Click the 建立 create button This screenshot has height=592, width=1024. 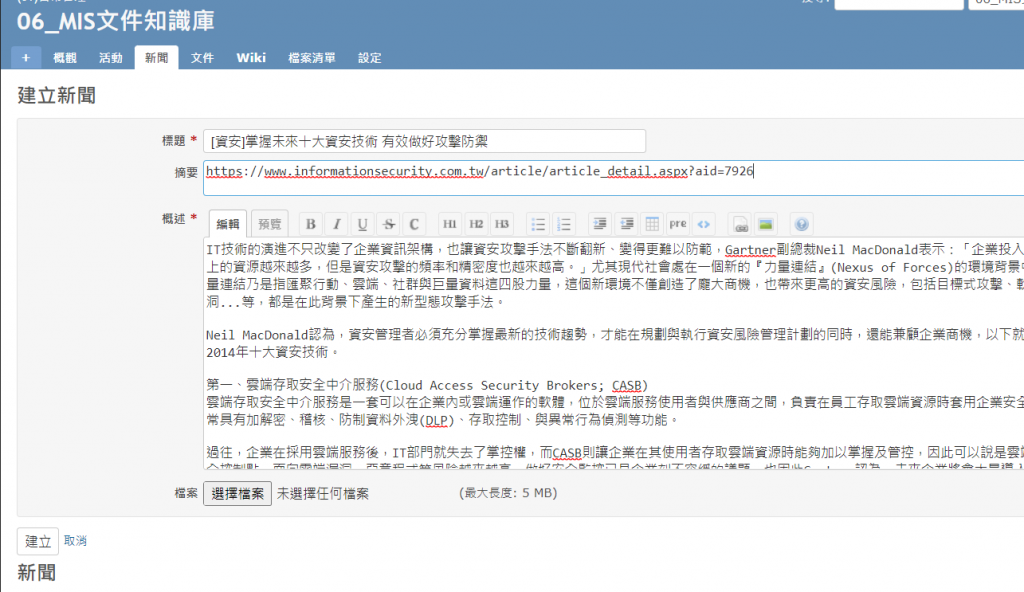[x=38, y=541]
